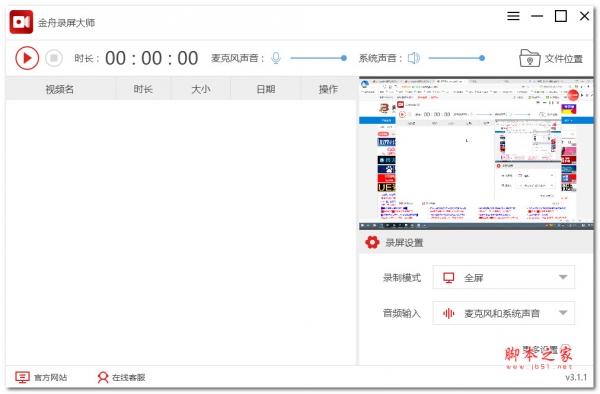Image resolution: width=600 pixels, height=394 pixels.
Task: Close the 金舟录屏大师 window
Action: click(x=584, y=16)
